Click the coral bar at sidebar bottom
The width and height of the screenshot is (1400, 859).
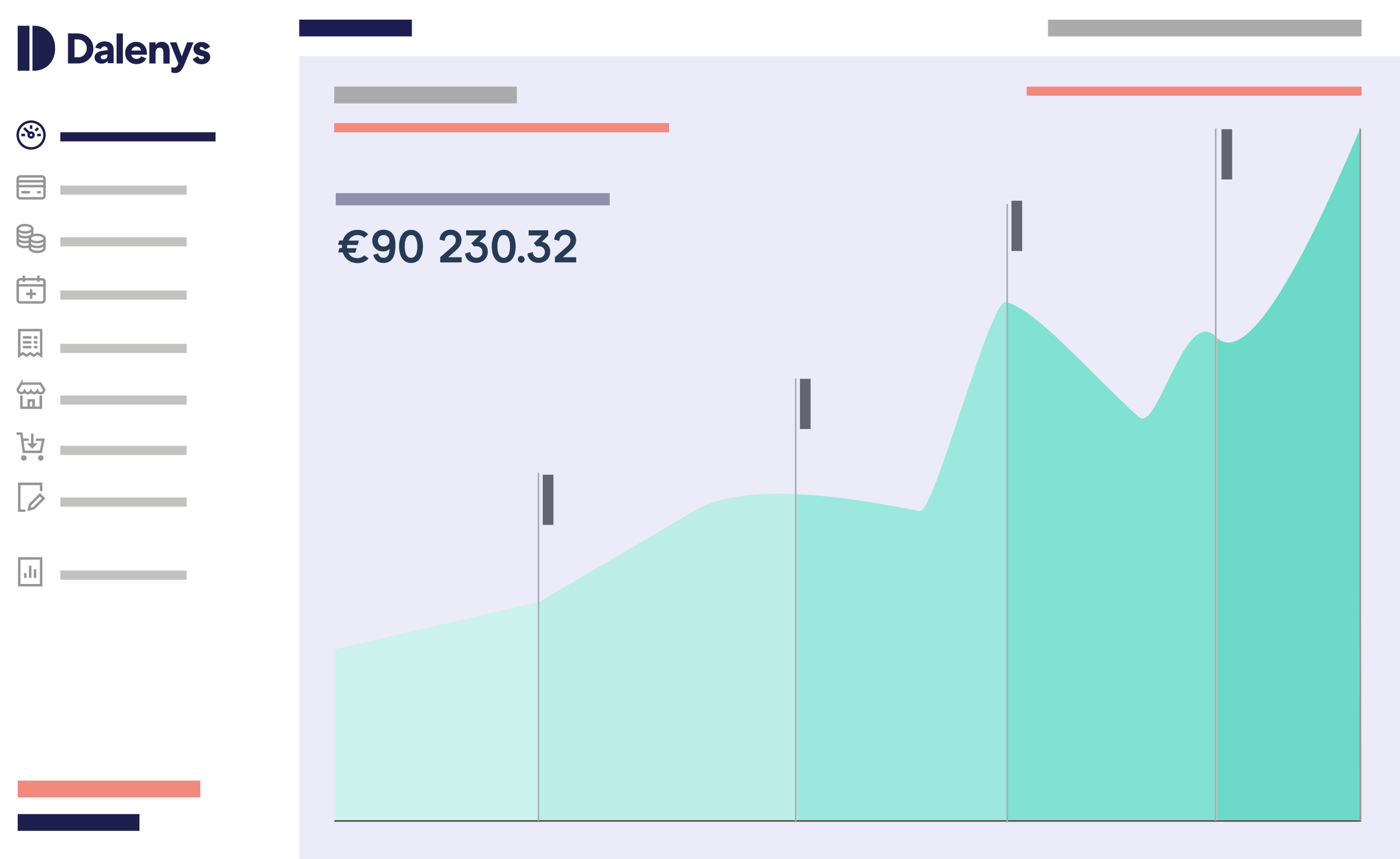tap(109, 789)
